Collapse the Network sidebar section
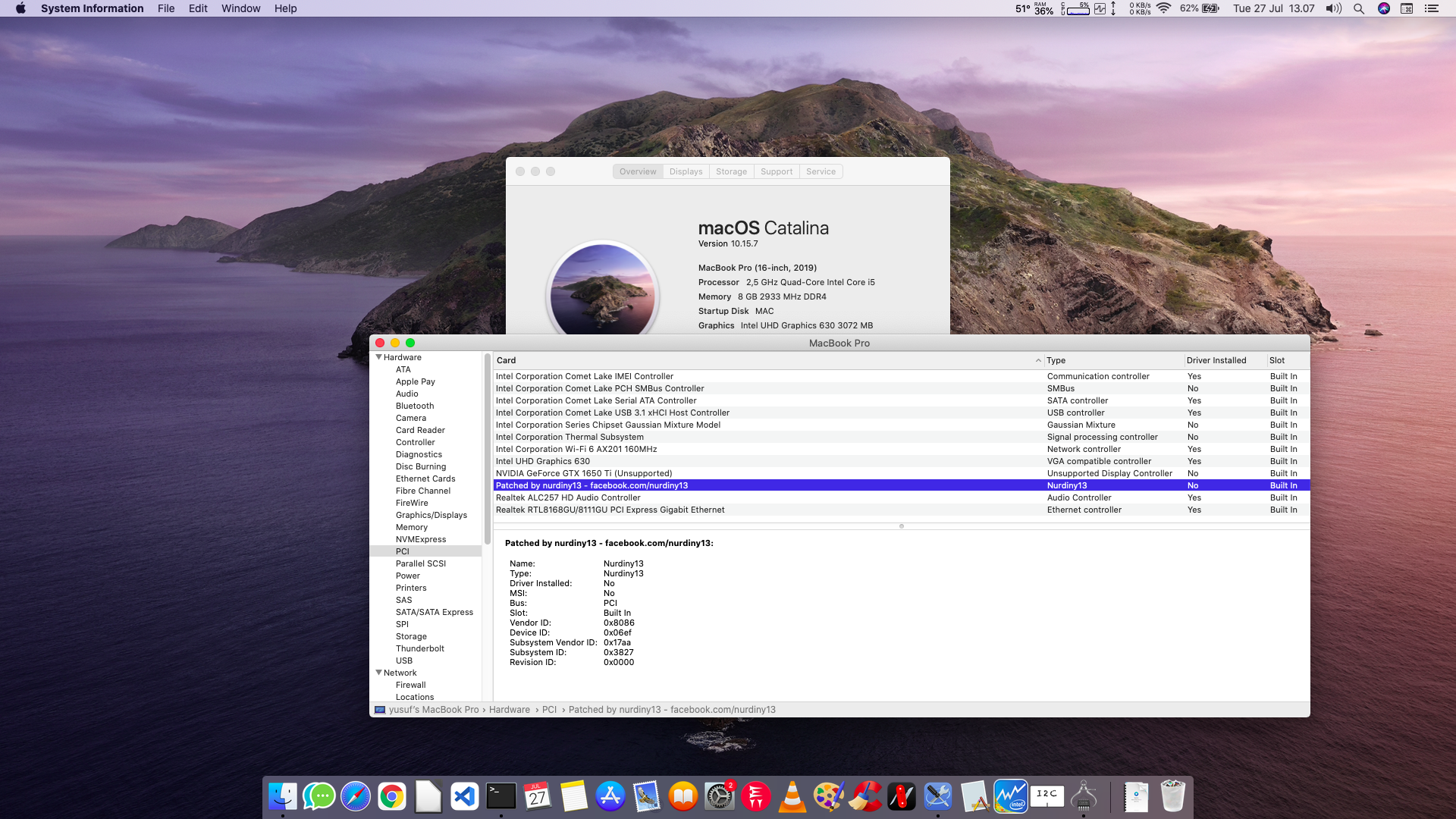Image resolution: width=1456 pixels, height=819 pixels. [378, 673]
